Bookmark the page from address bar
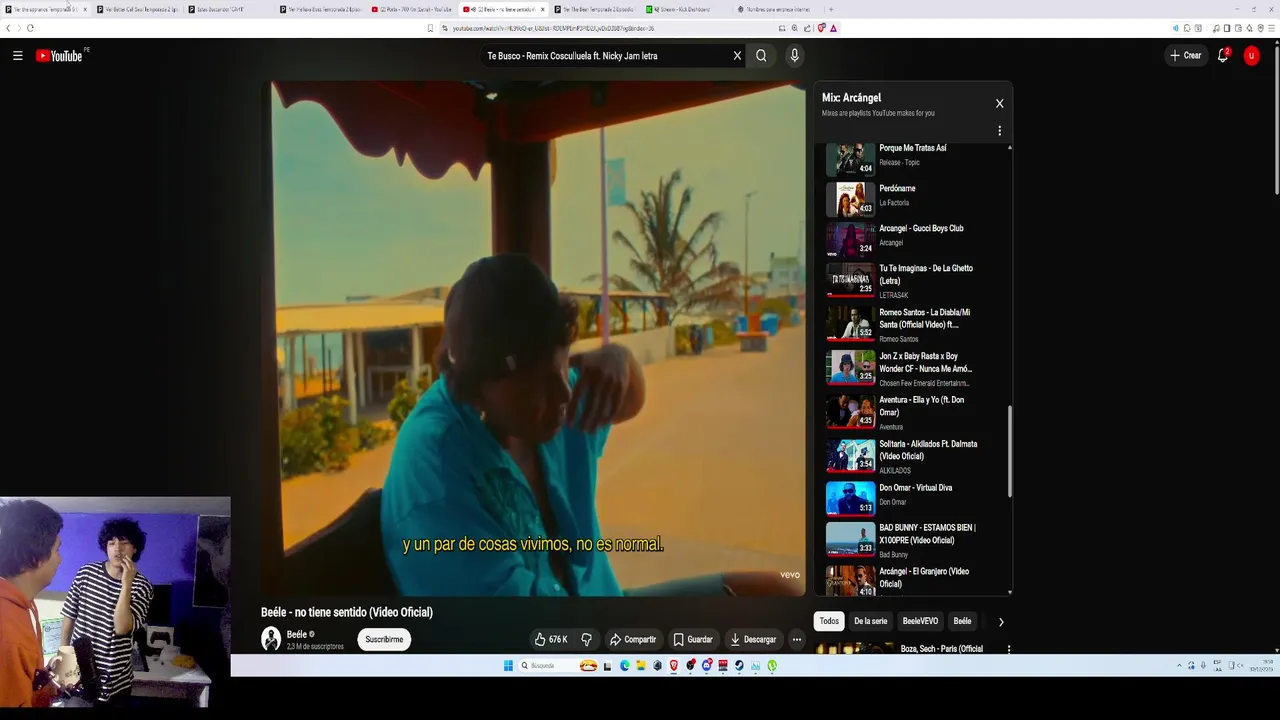The height and width of the screenshot is (720, 1280). click(431, 28)
